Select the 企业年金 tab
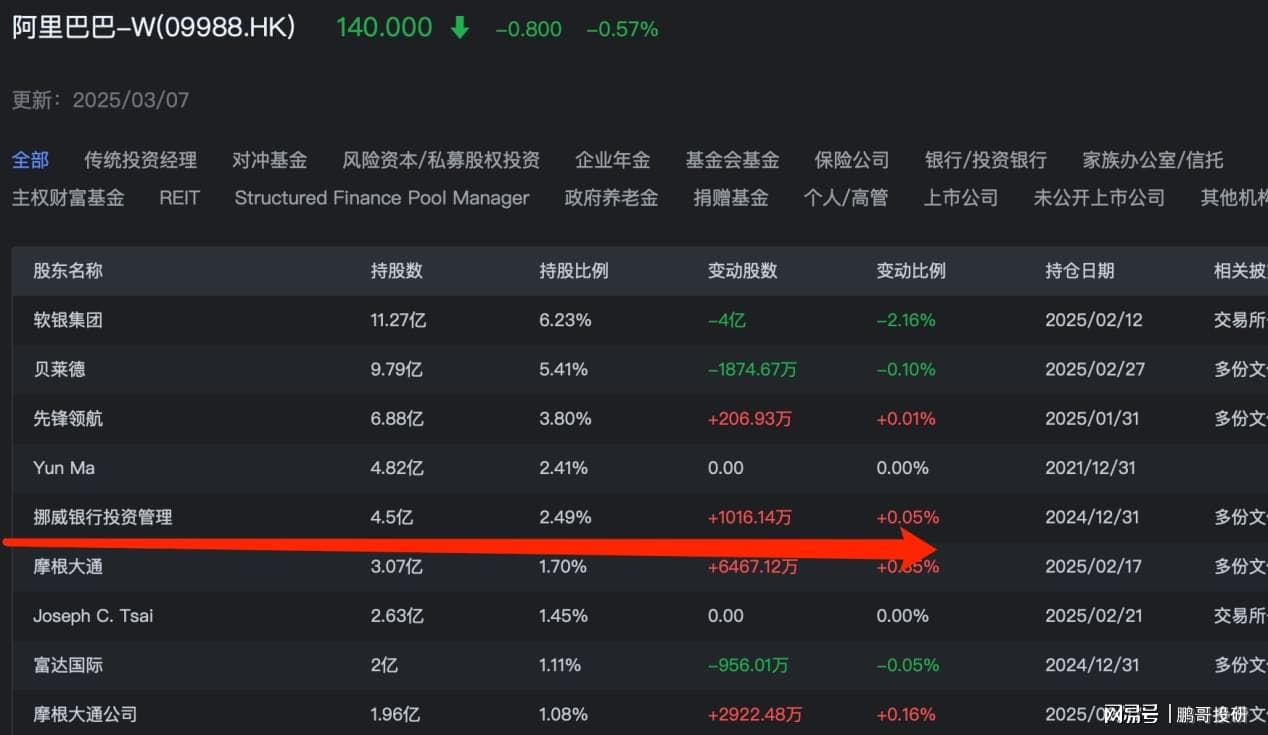 point(612,160)
